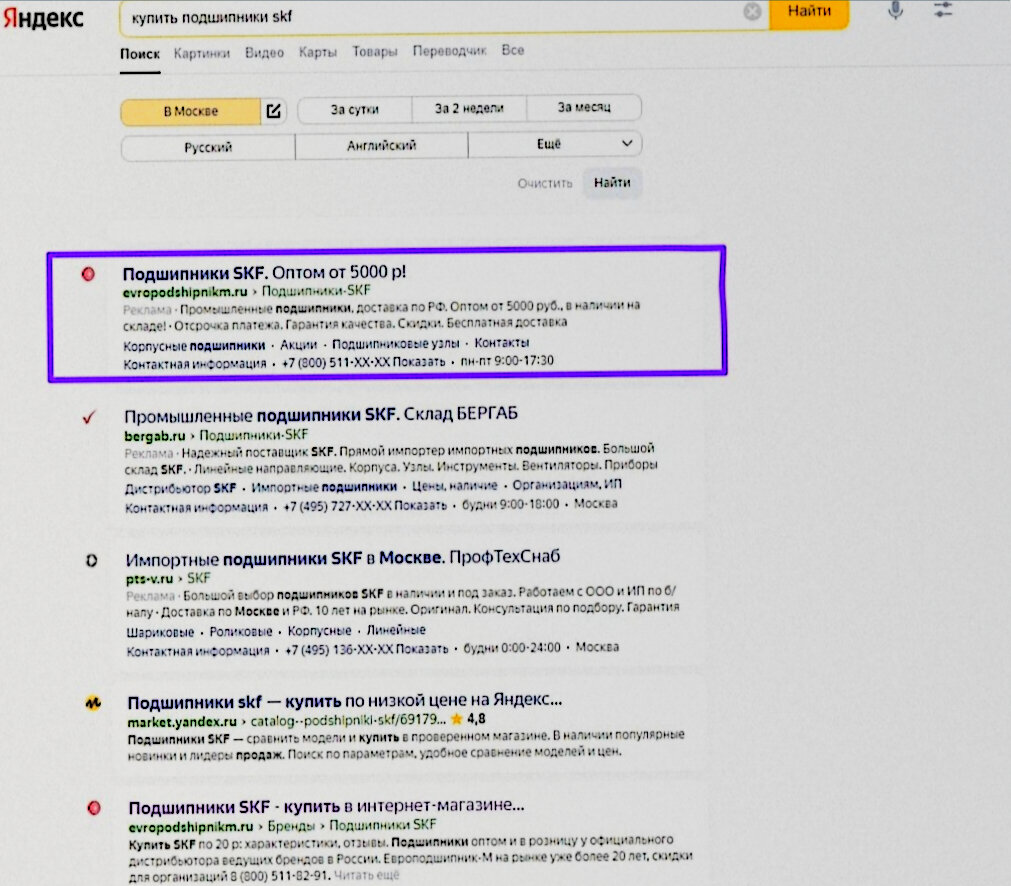1011x886 pixels.
Task: Click favicon of the first evropodshipnikm.ru ad
Action: [88, 274]
